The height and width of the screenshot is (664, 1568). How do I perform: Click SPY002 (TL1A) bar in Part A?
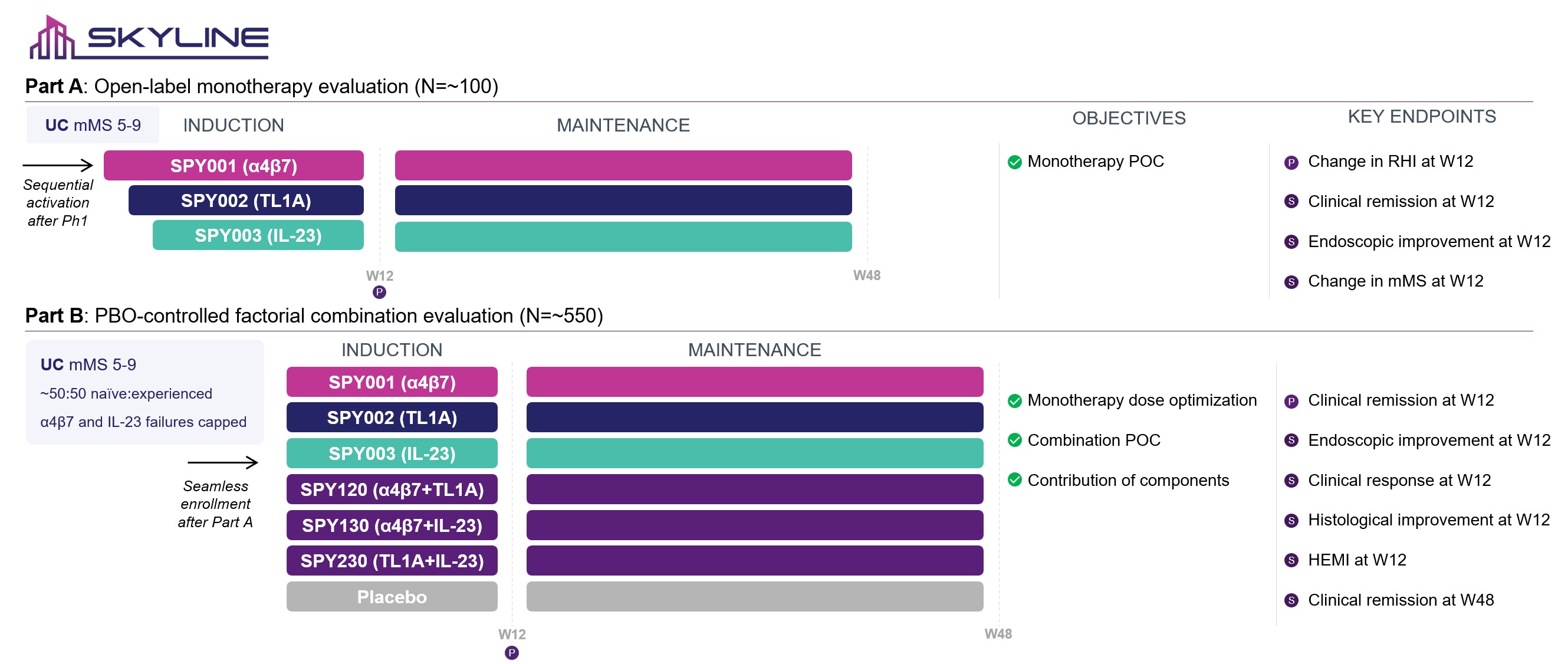click(246, 201)
